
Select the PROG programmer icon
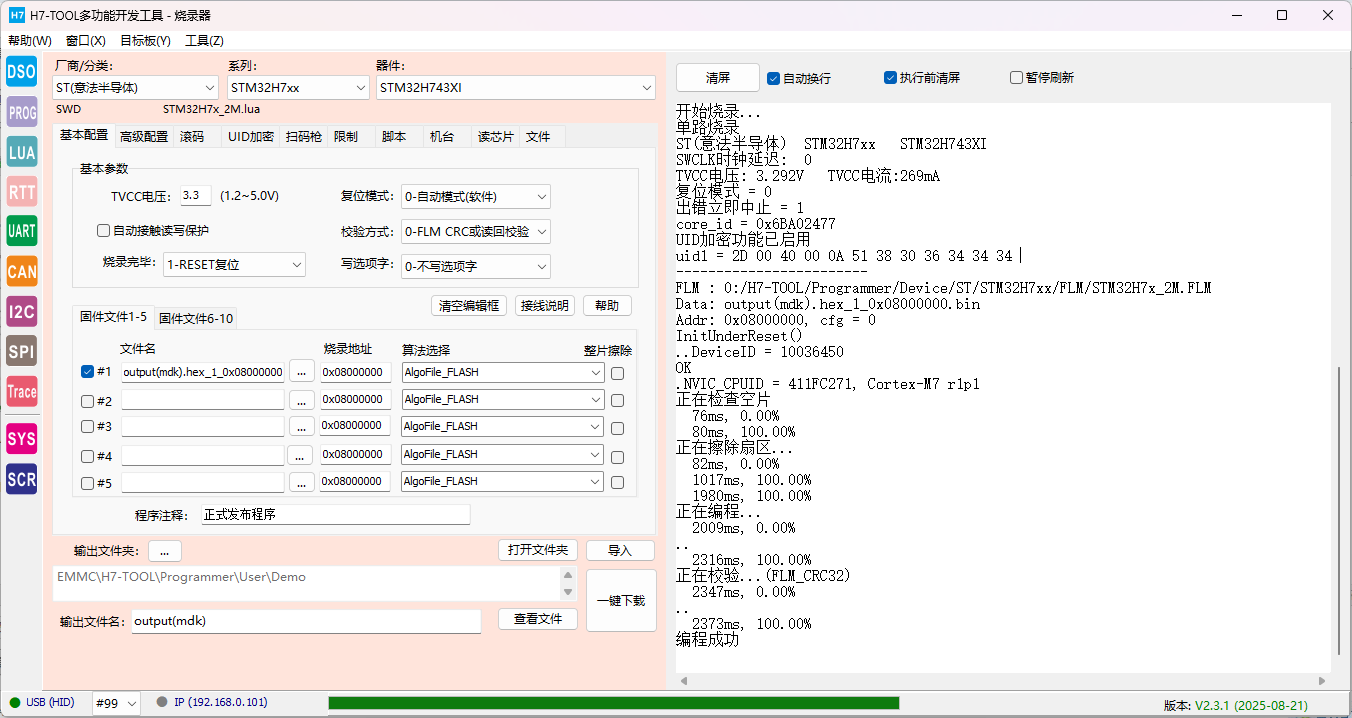pos(21,112)
